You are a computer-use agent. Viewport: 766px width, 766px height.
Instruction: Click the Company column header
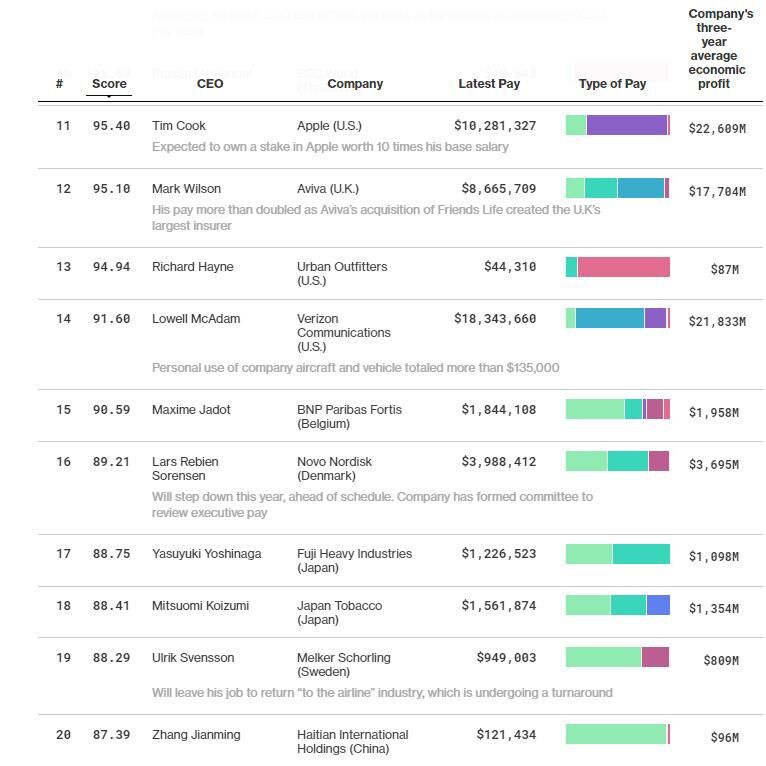point(355,84)
